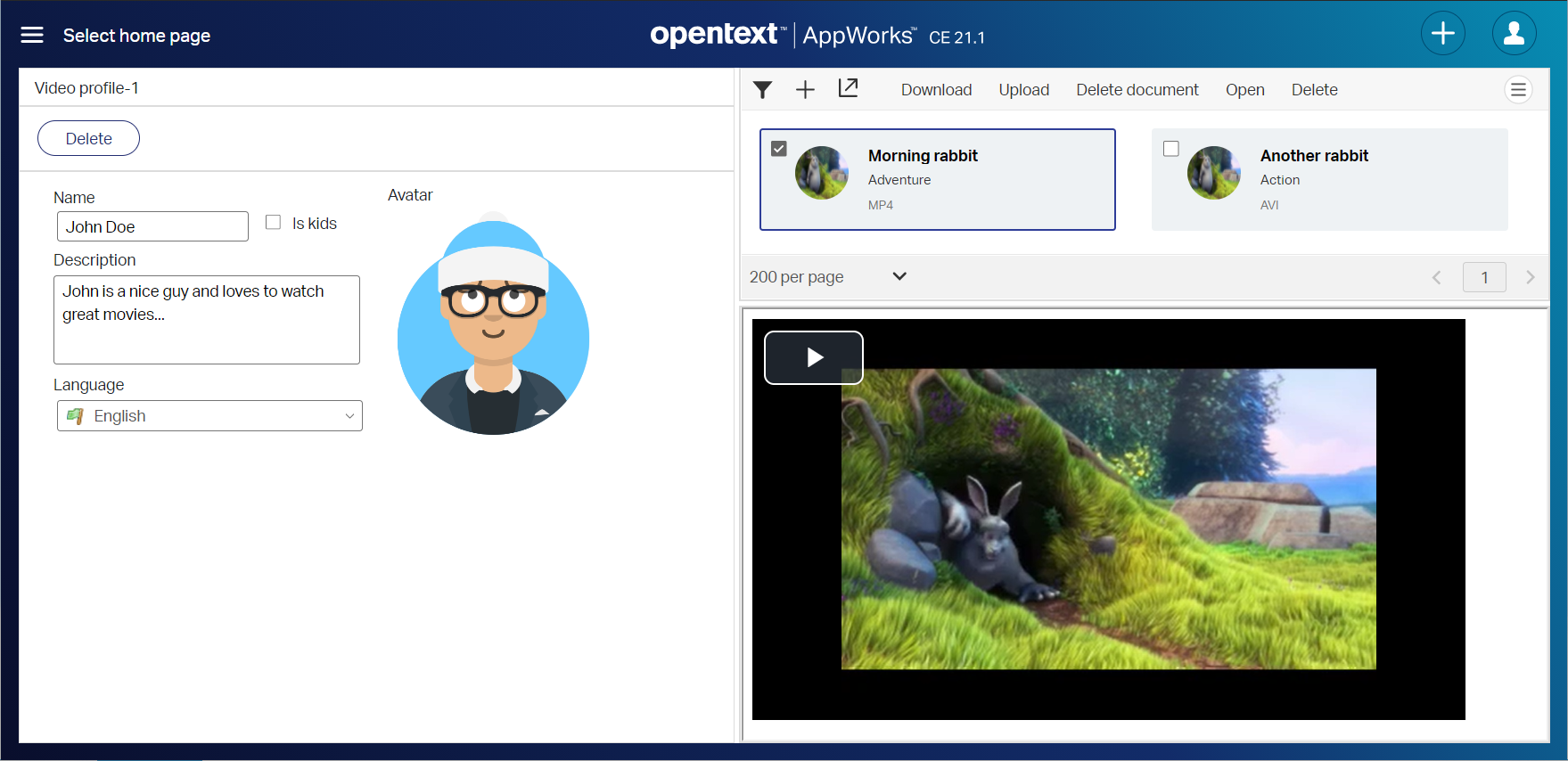Click the Another rabbit thumbnail
The width and height of the screenshot is (1568, 761).
[1214, 173]
